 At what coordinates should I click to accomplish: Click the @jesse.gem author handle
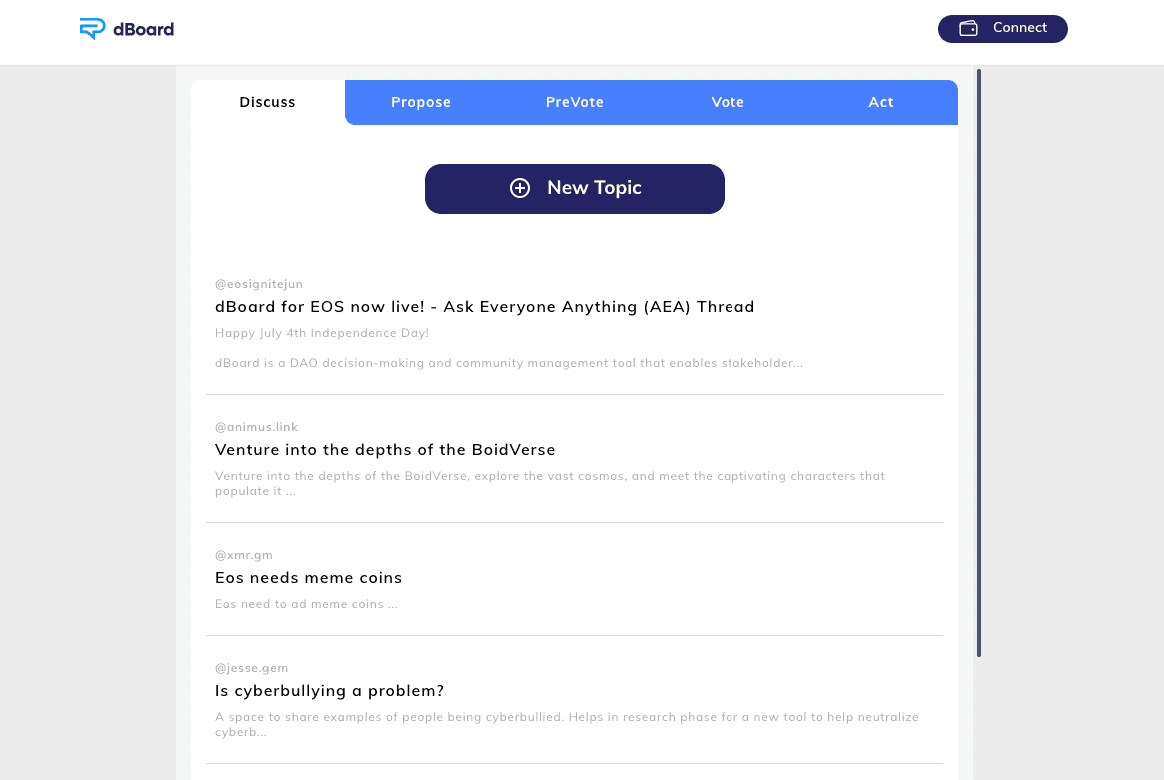click(x=251, y=668)
